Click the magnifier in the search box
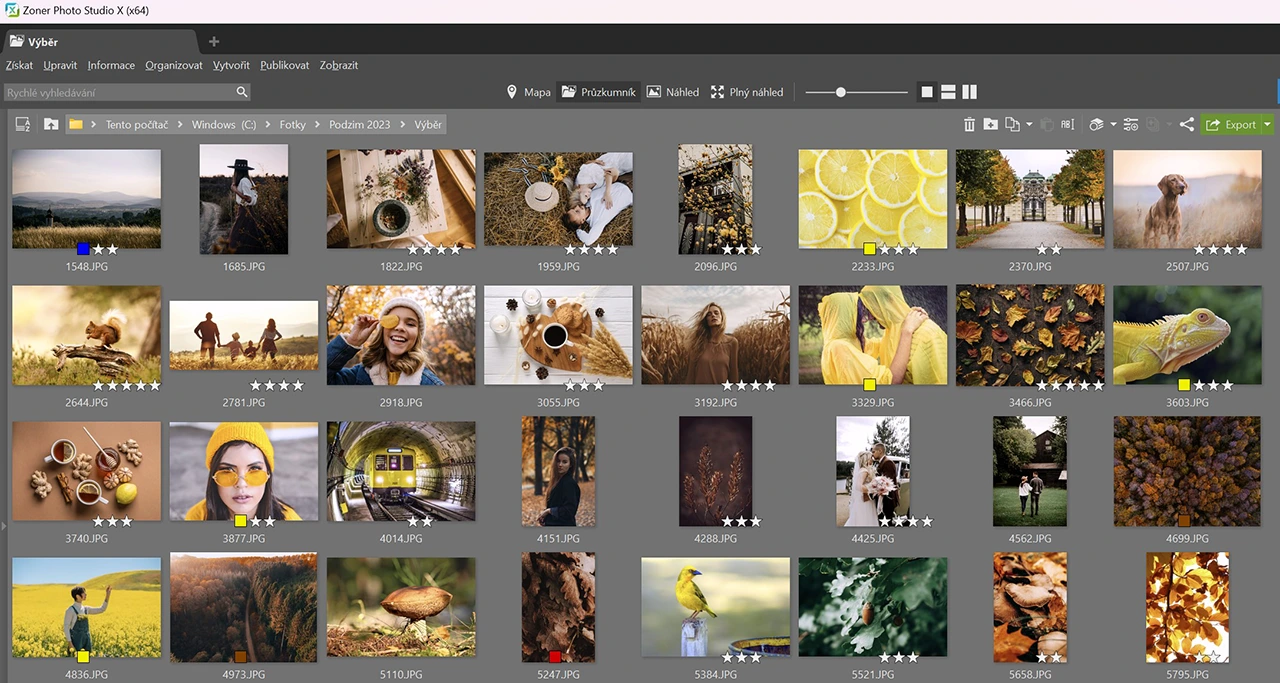Image resolution: width=1280 pixels, height=683 pixels. click(240, 91)
